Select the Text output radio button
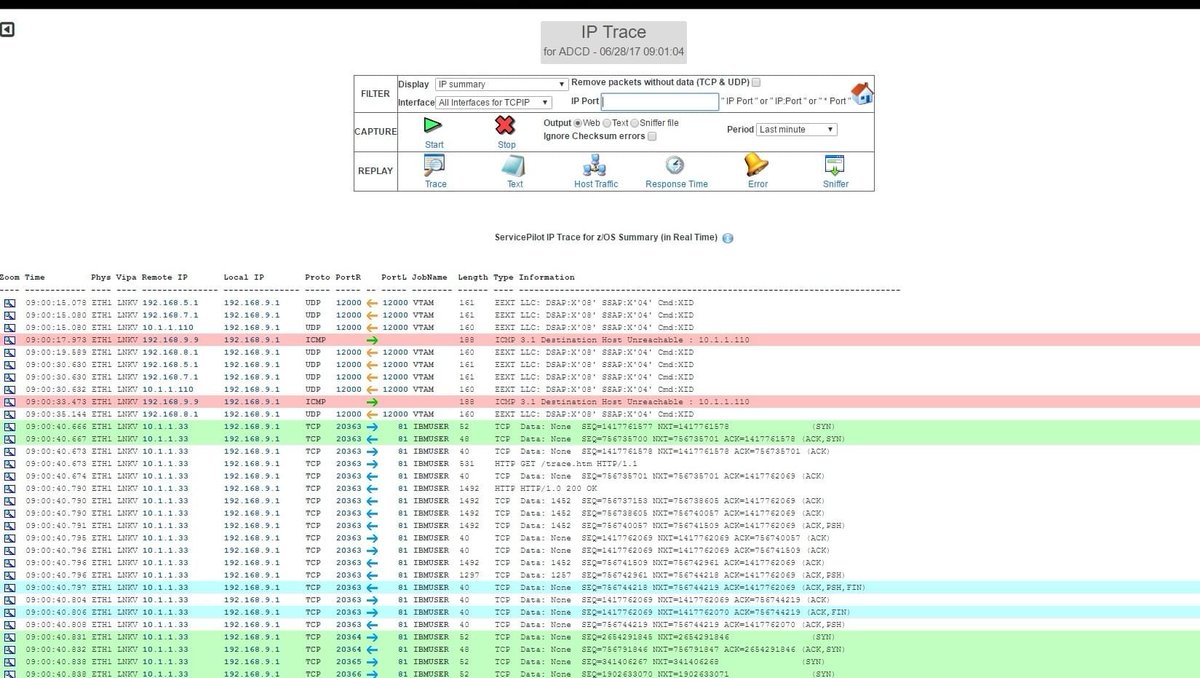Image resolution: width=1200 pixels, height=678 pixels. pyautogui.click(x=606, y=123)
